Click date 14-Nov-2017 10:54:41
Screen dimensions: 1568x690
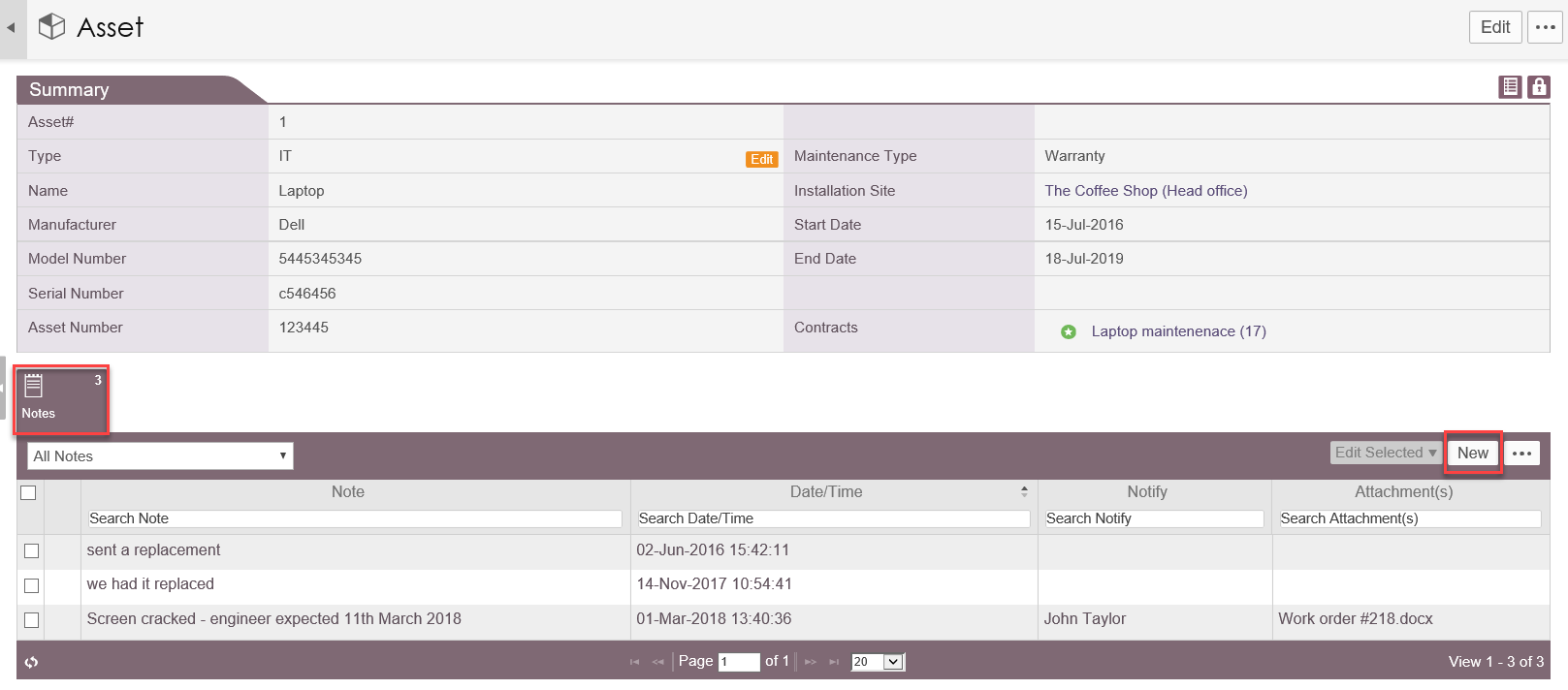(714, 584)
